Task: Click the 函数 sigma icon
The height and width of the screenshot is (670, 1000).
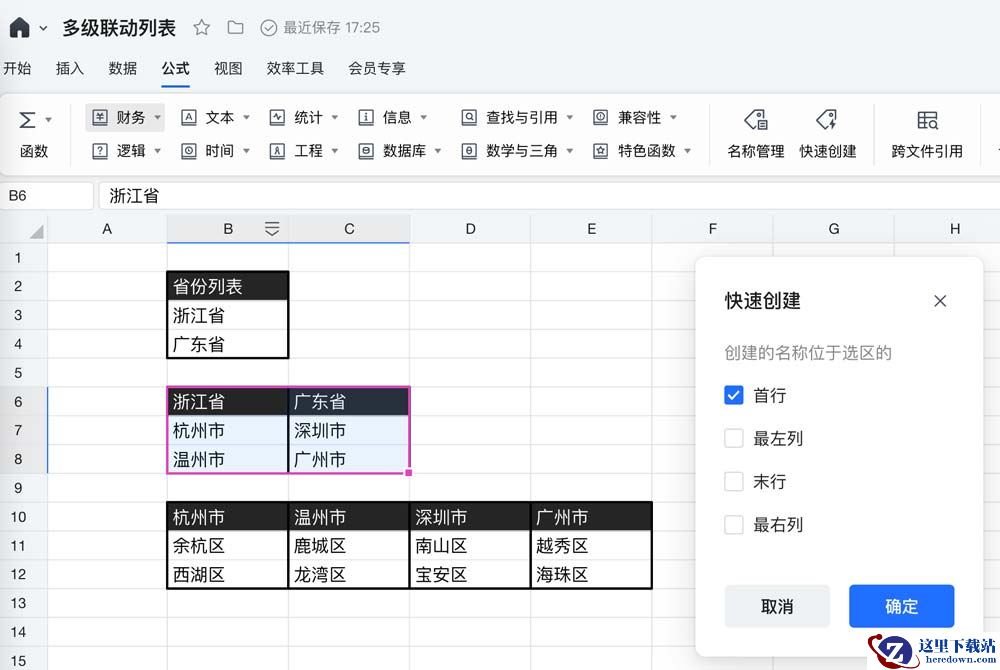Action: click(x=28, y=120)
